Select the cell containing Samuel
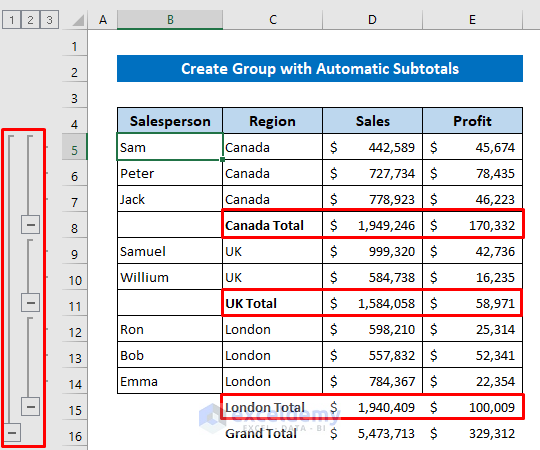540x450 pixels. pos(170,251)
